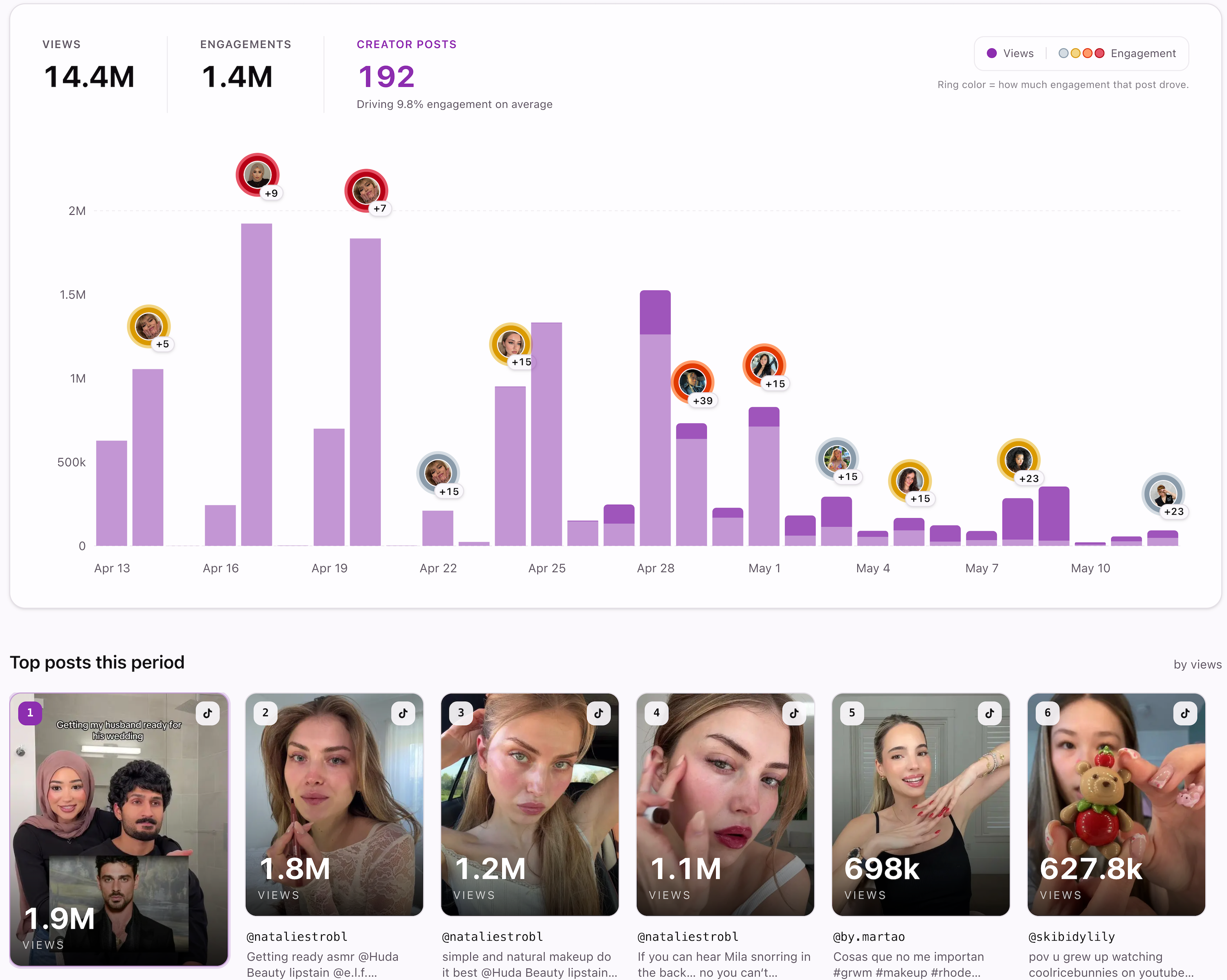Click @nataliestrobl under the 1.8M post
This screenshot has height=980, width=1227.
pyautogui.click(x=297, y=937)
